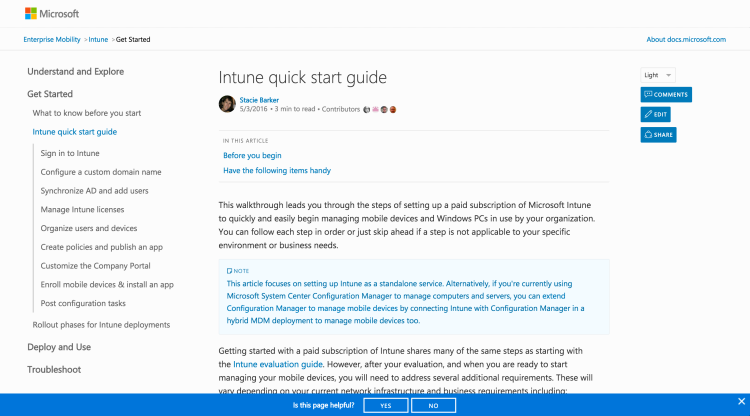The height and width of the screenshot is (416, 750).
Task: Click the Comments button
Action: (x=666, y=95)
